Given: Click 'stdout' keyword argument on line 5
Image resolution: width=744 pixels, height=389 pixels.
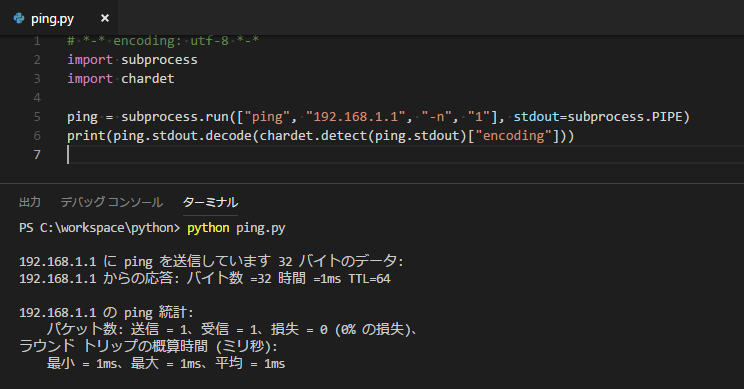Looking at the screenshot, I should pyautogui.click(x=536, y=117).
